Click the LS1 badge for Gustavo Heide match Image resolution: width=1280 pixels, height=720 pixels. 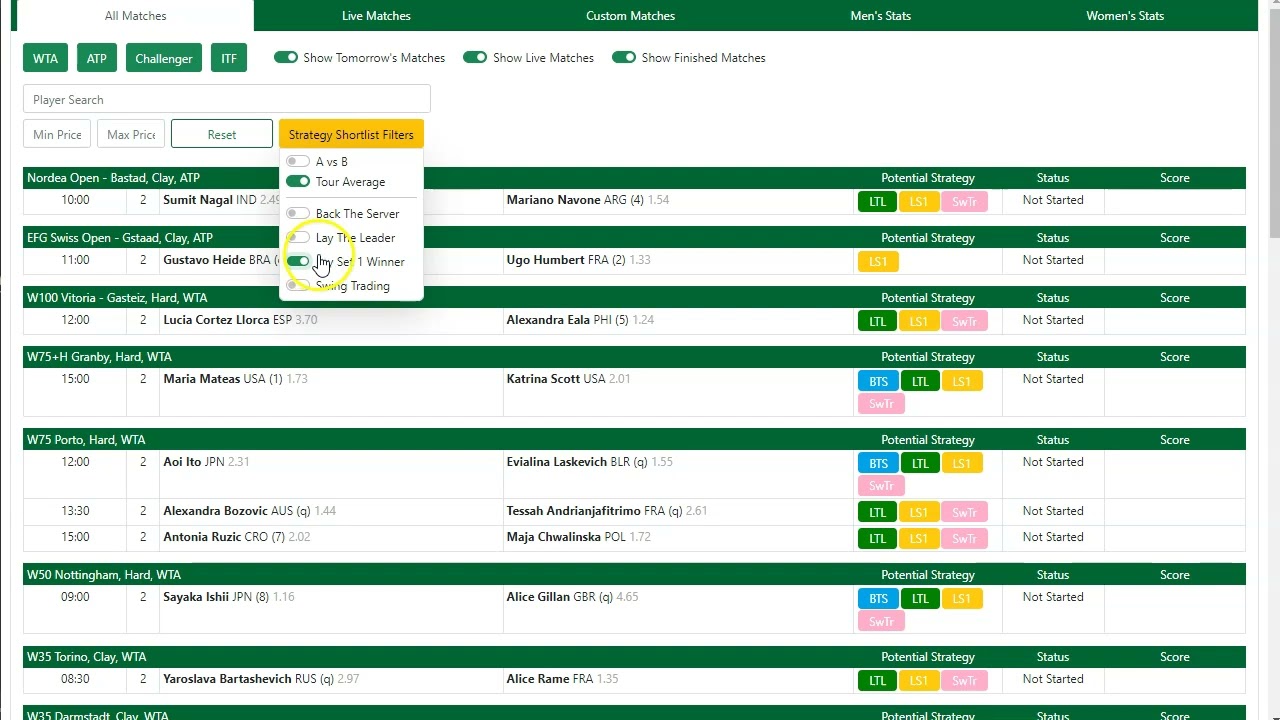pyautogui.click(x=877, y=261)
